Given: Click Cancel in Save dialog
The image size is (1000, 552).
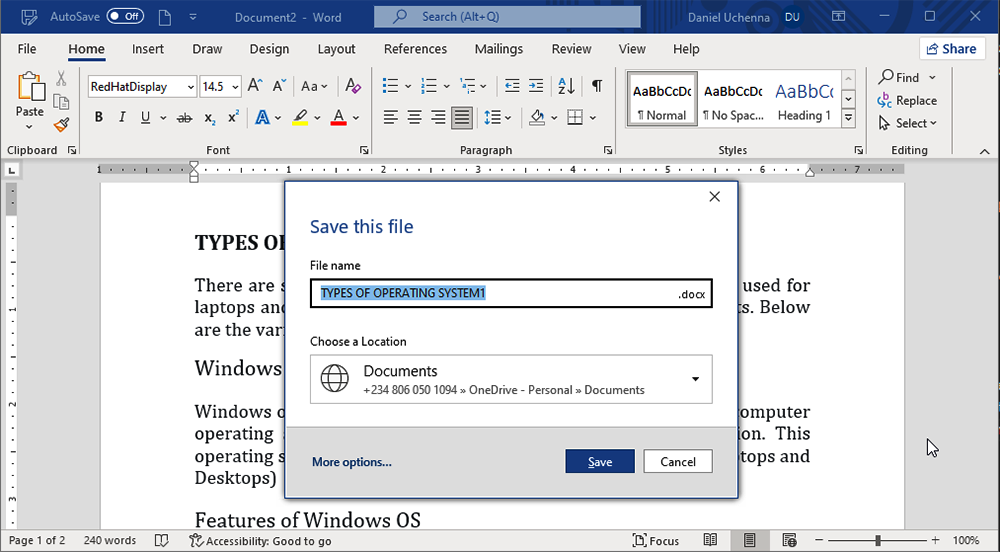Looking at the screenshot, I should (x=678, y=461).
